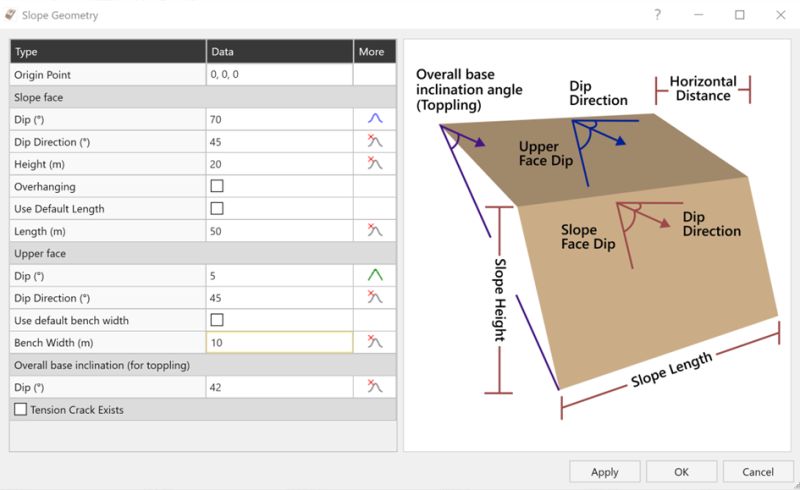Edit Upper face Dip Direction value 45
The width and height of the screenshot is (800, 490).
pos(280,298)
